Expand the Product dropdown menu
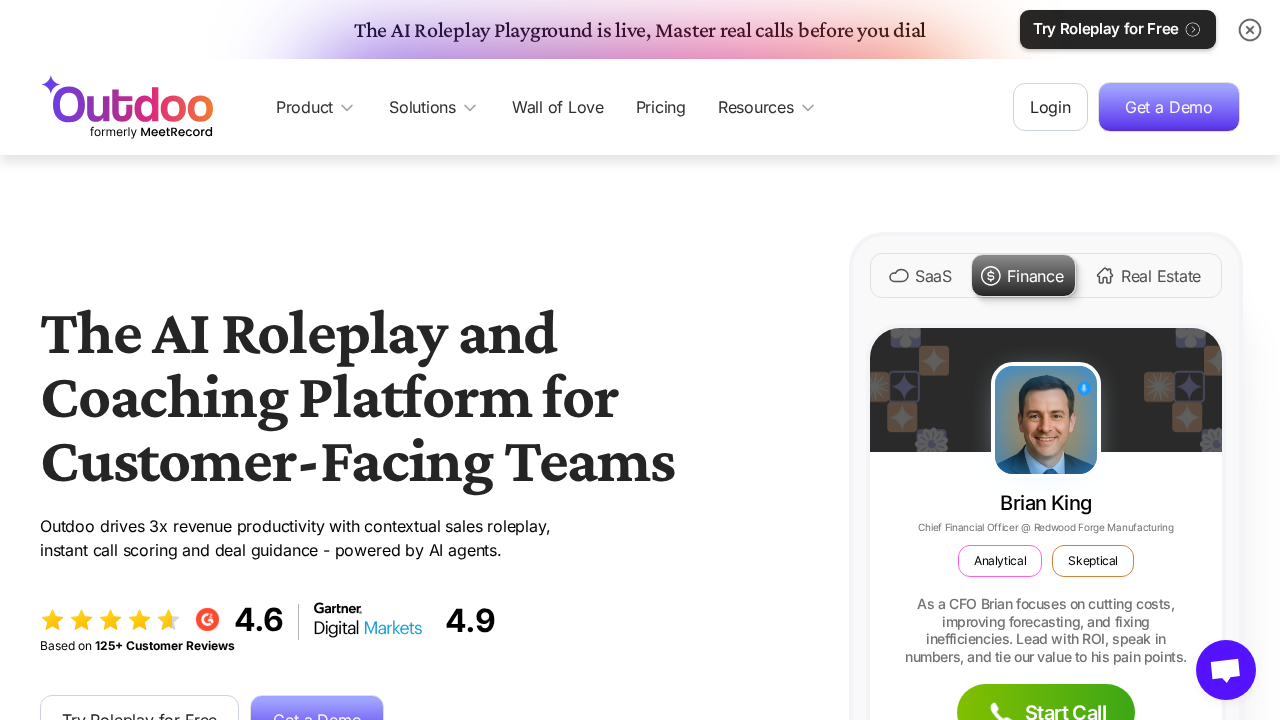The width and height of the screenshot is (1280, 720). pos(314,107)
